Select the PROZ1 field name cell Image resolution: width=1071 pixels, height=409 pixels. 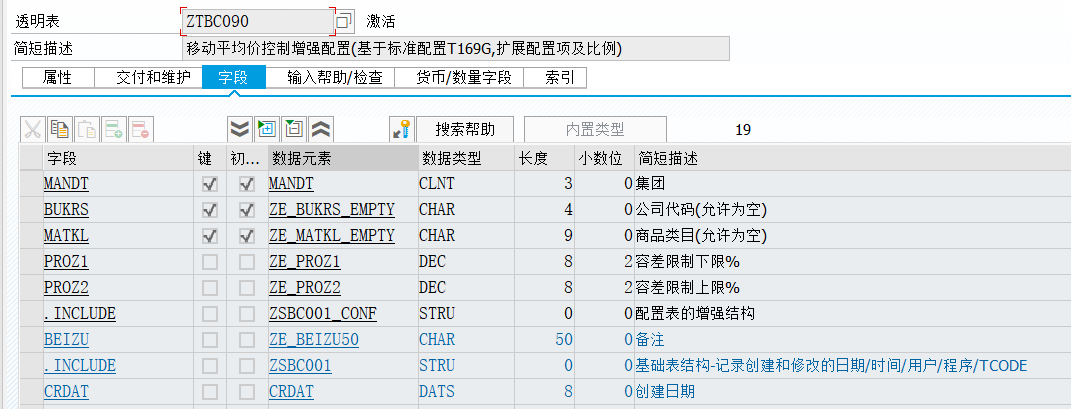pos(118,262)
